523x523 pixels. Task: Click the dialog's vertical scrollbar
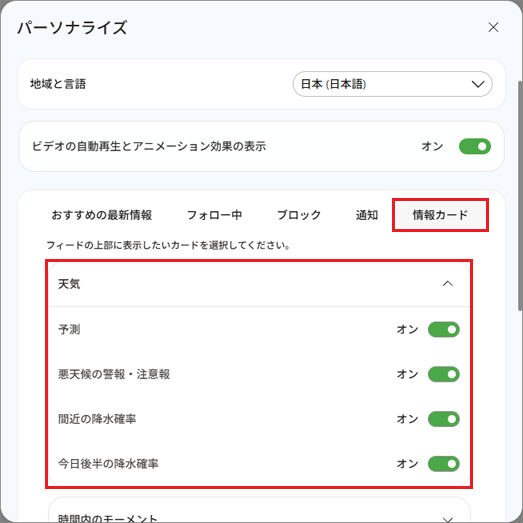pos(520,195)
